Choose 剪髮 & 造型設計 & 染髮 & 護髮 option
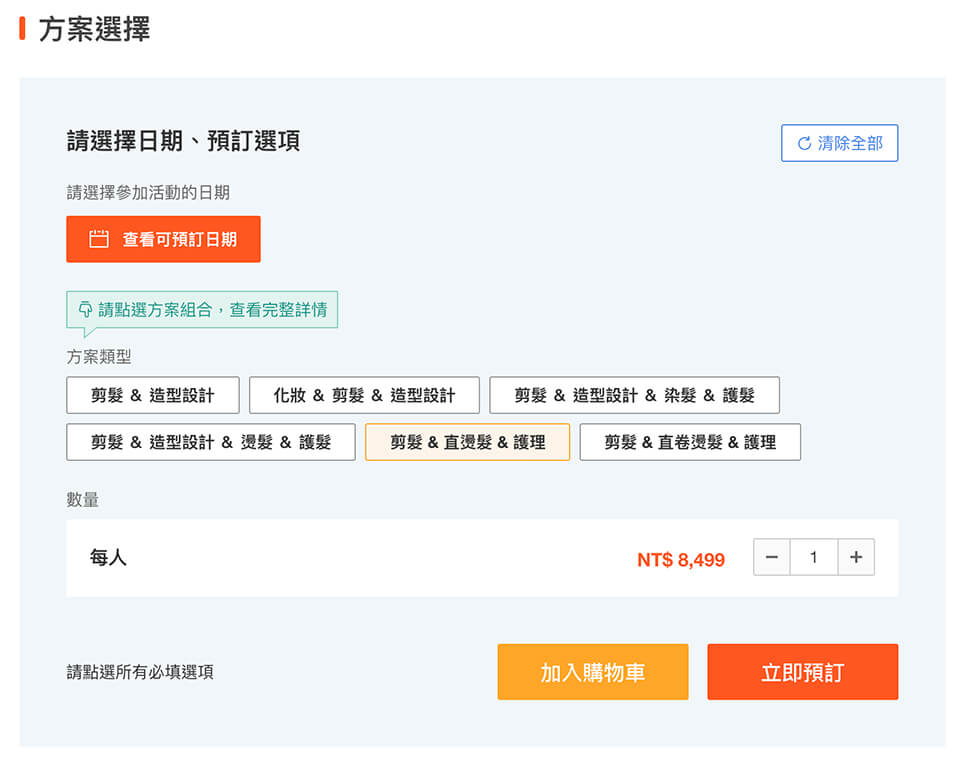Viewport: 960px width, 761px height. point(634,395)
